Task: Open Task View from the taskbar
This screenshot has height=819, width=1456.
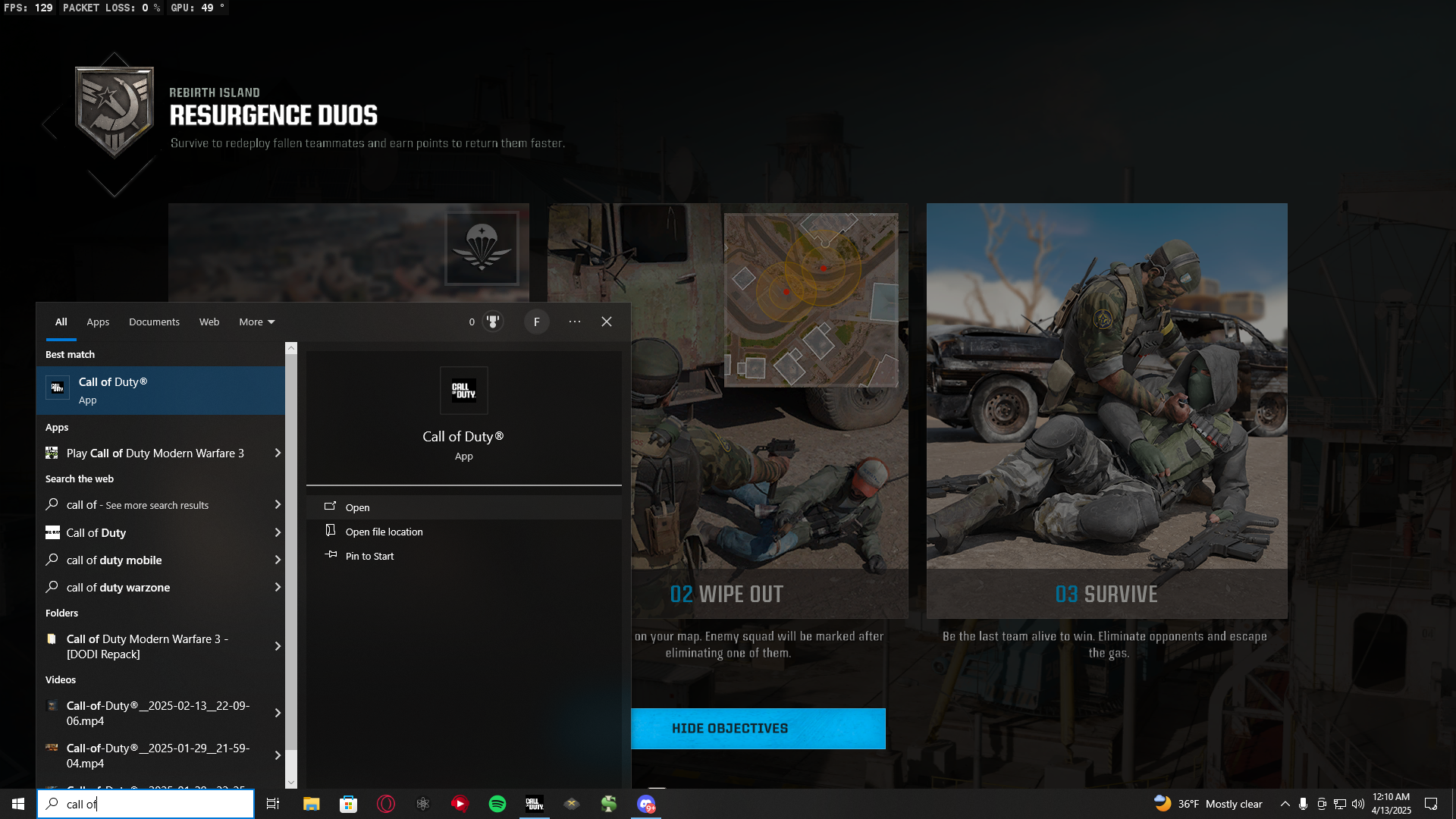Action: 273,804
